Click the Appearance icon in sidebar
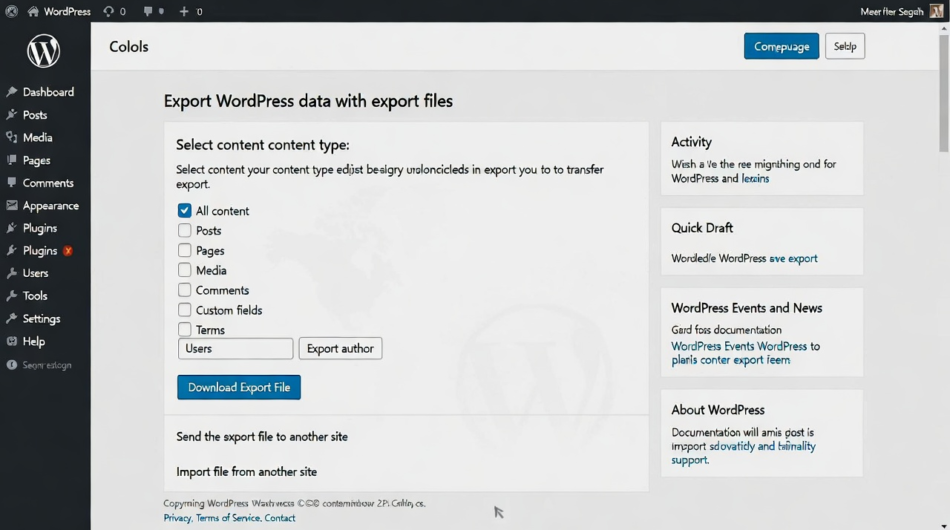The image size is (950, 530). [12, 205]
